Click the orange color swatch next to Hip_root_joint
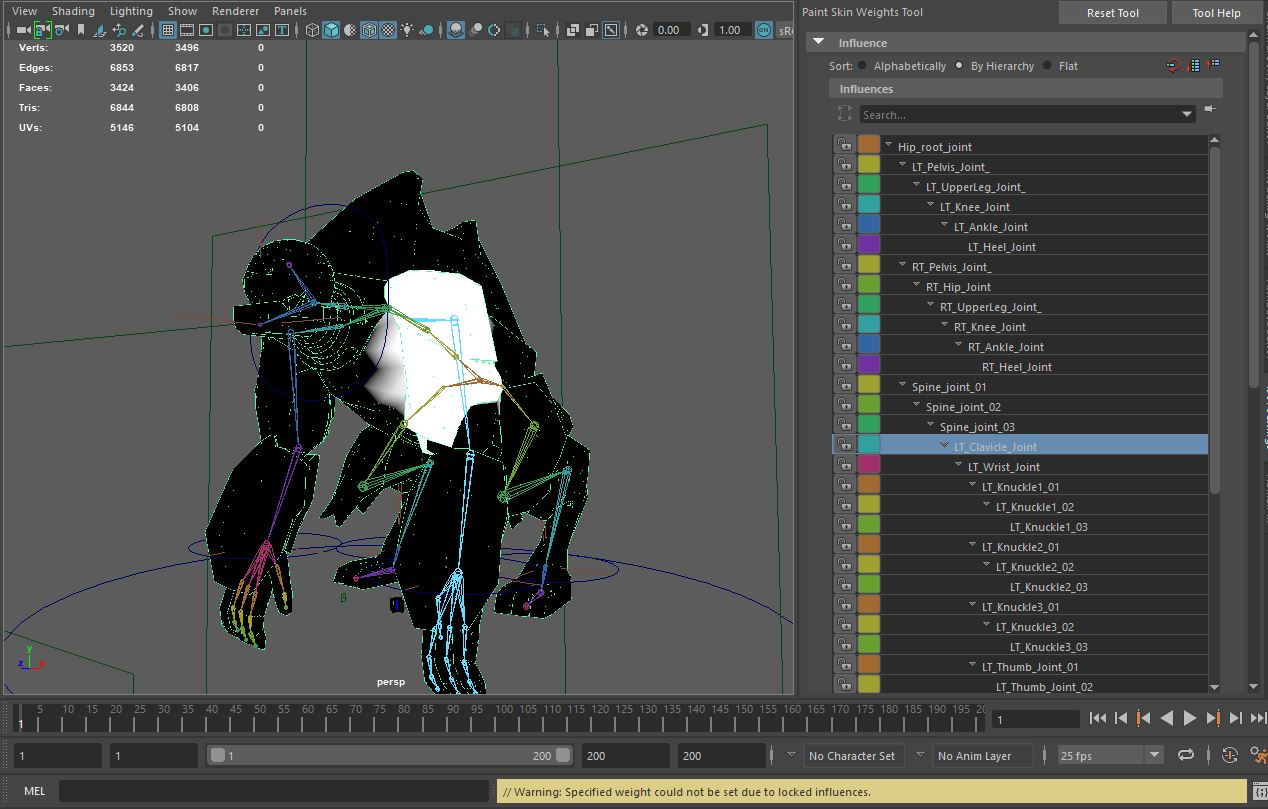1268x809 pixels. point(869,146)
